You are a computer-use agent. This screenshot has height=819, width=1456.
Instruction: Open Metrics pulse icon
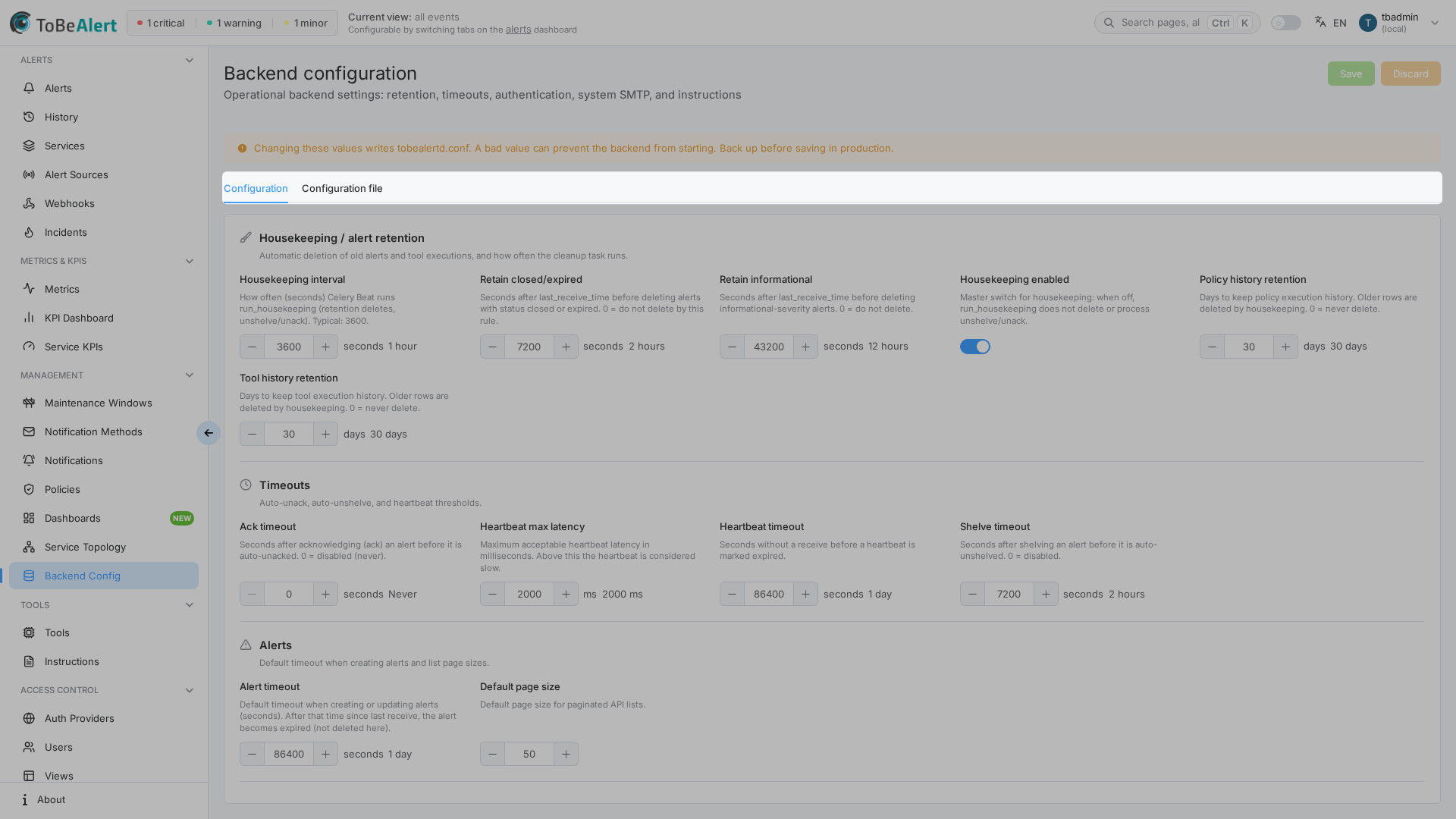(29, 289)
